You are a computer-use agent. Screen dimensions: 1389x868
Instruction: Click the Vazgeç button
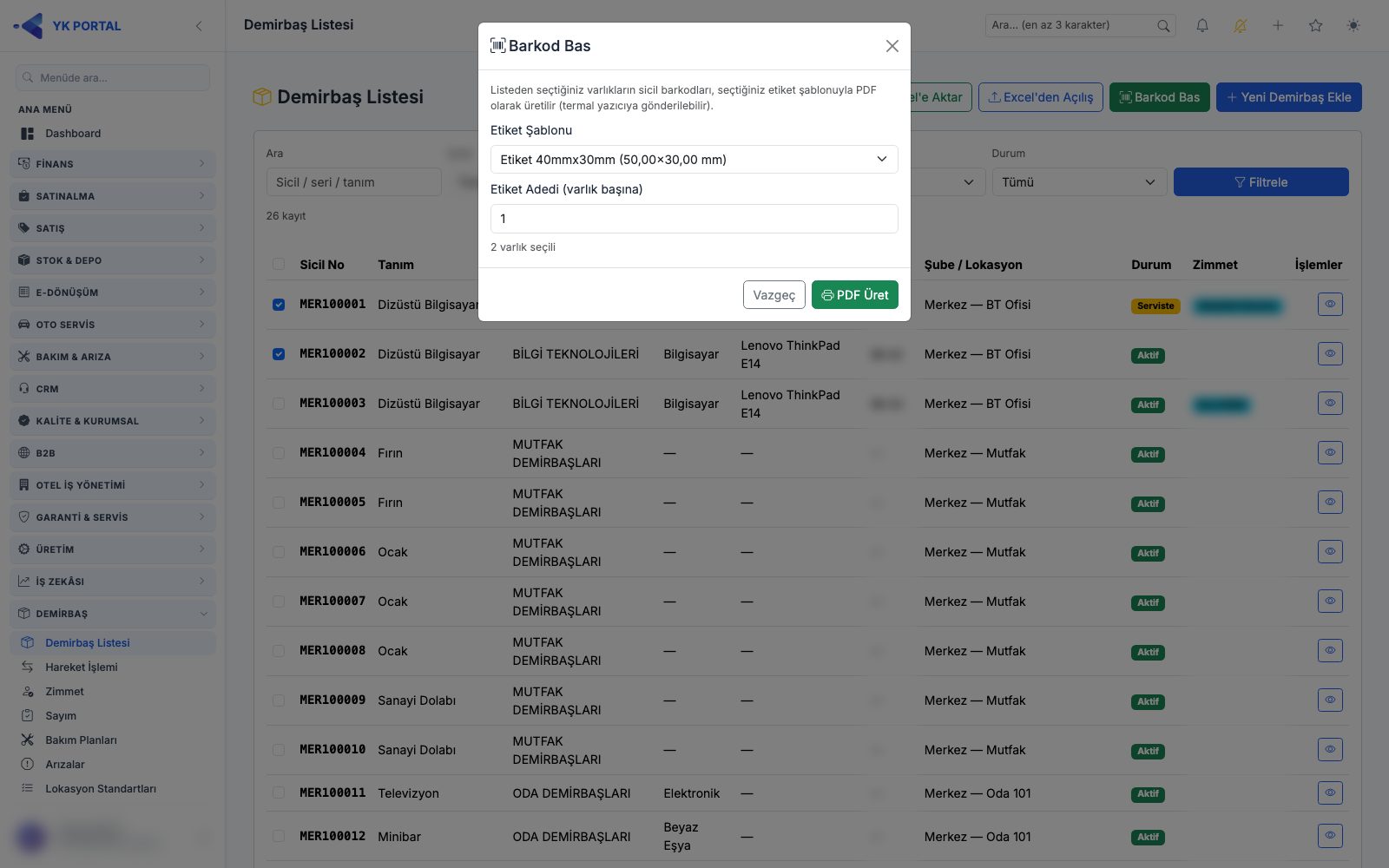773,295
